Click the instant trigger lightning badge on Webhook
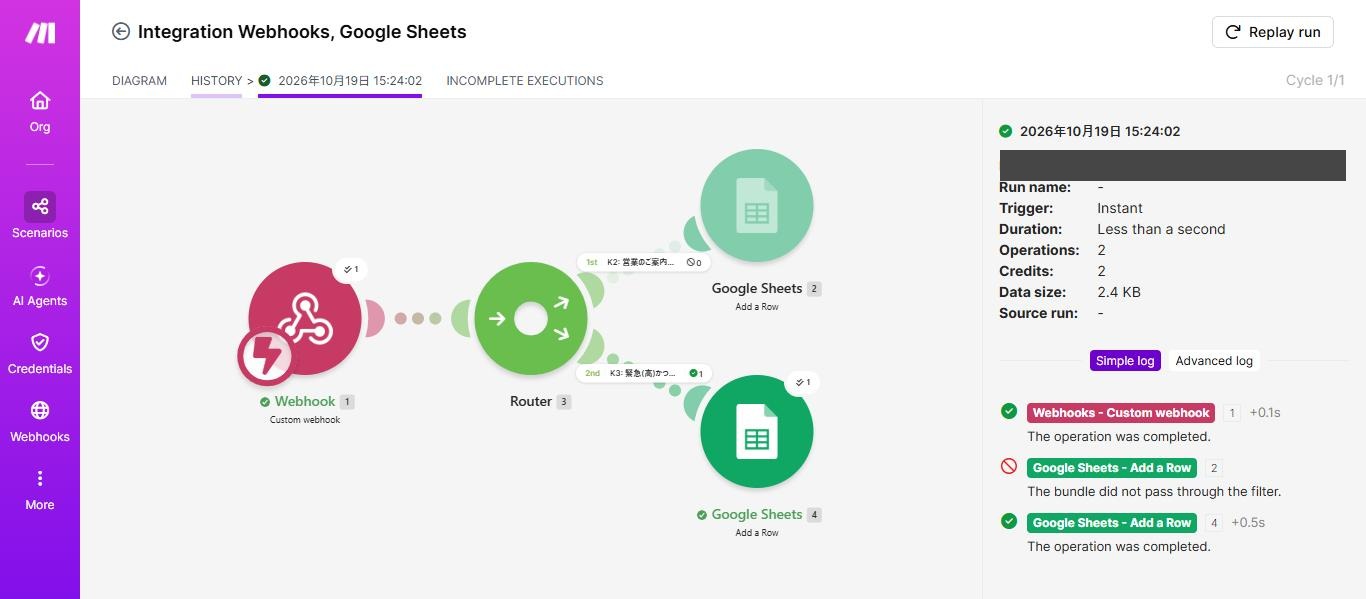Viewport: 1366px width, 599px height. 266,357
